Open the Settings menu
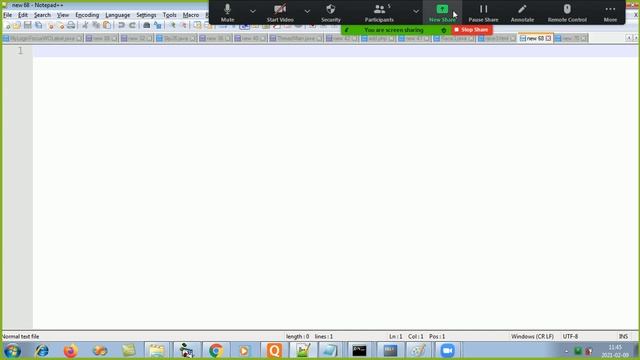 (x=146, y=15)
